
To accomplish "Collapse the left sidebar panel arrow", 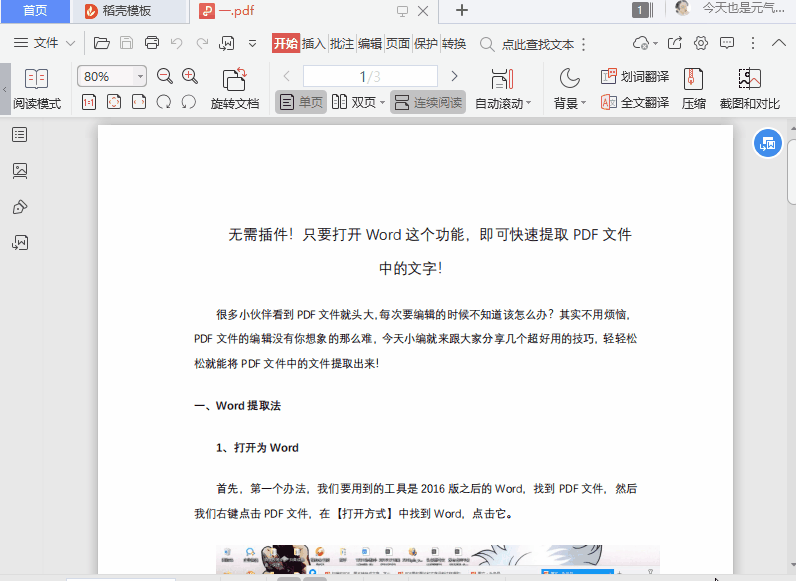I will [5, 89].
